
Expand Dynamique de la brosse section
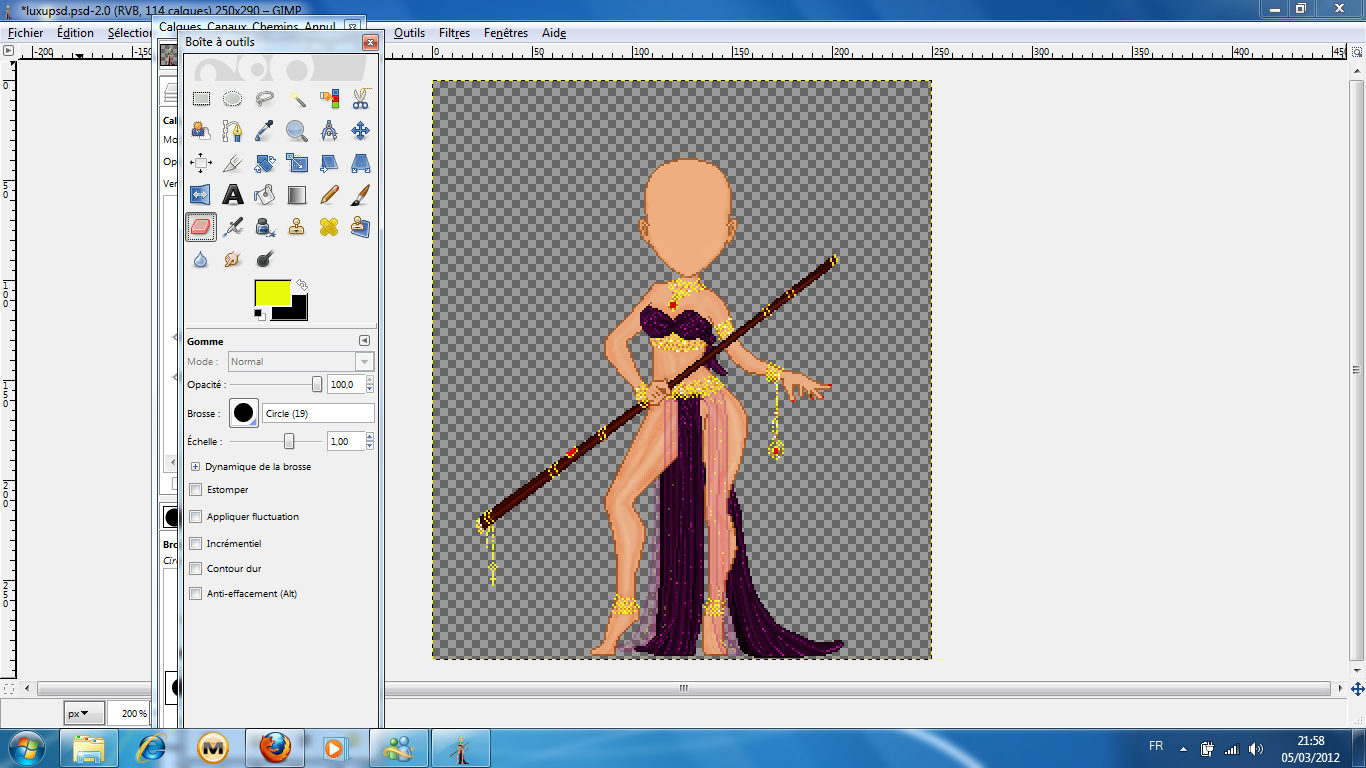195,467
